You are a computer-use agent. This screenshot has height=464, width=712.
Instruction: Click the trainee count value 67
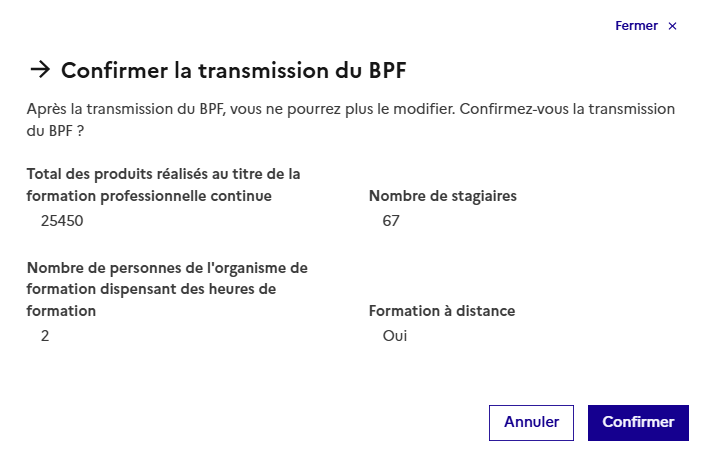coord(391,221)
